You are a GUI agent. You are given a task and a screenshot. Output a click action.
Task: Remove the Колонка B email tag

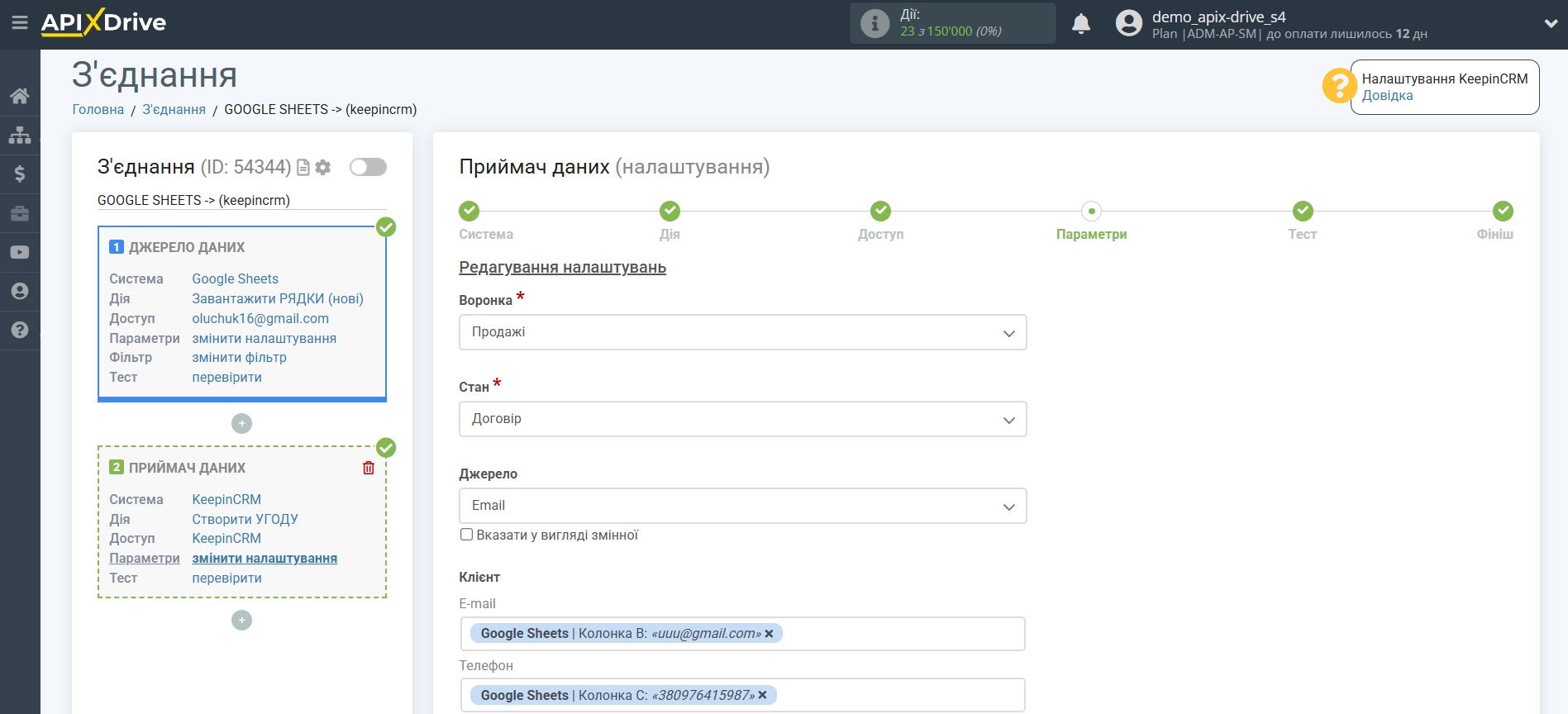point(769,633)
